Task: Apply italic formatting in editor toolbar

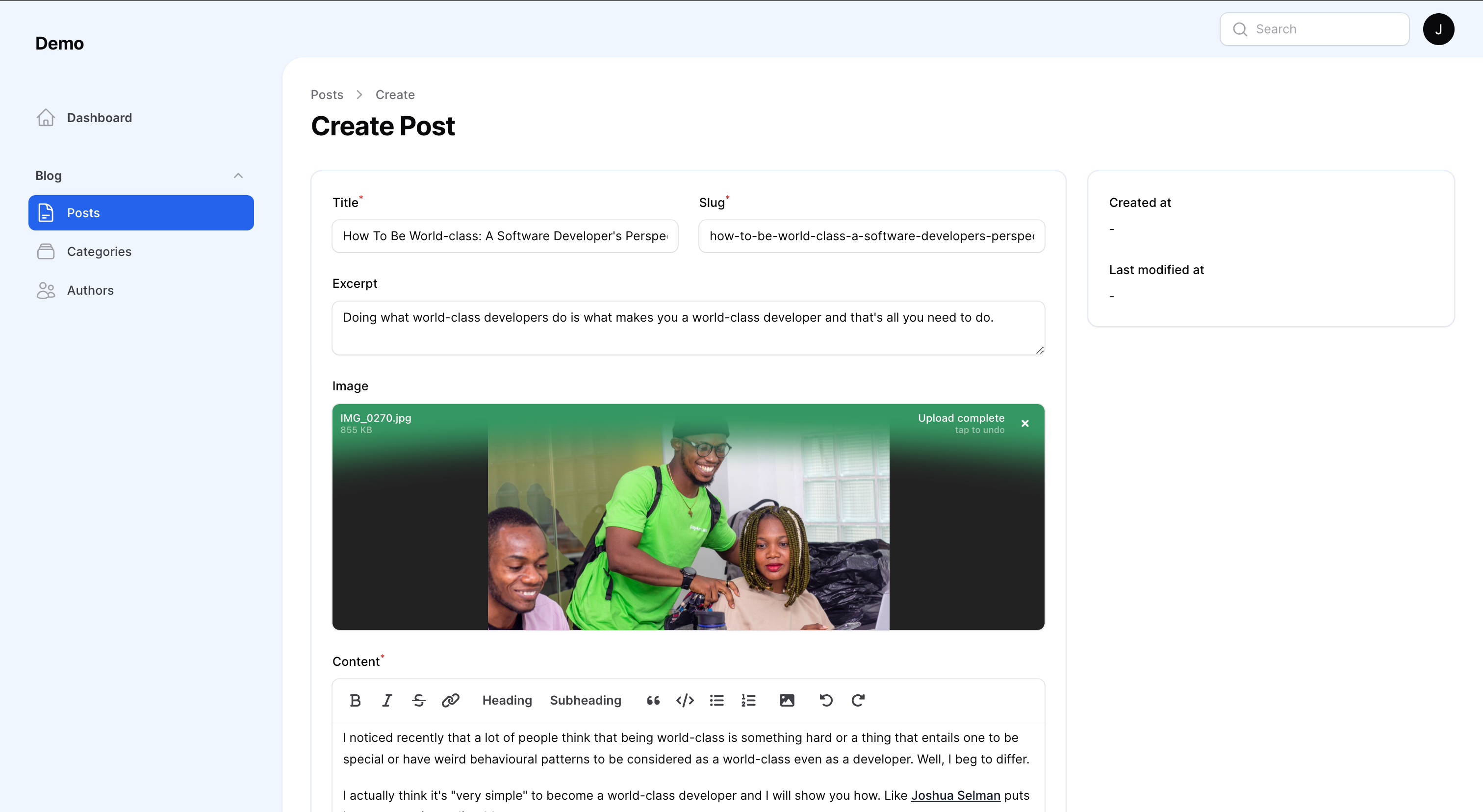Action: coord(387,700)
